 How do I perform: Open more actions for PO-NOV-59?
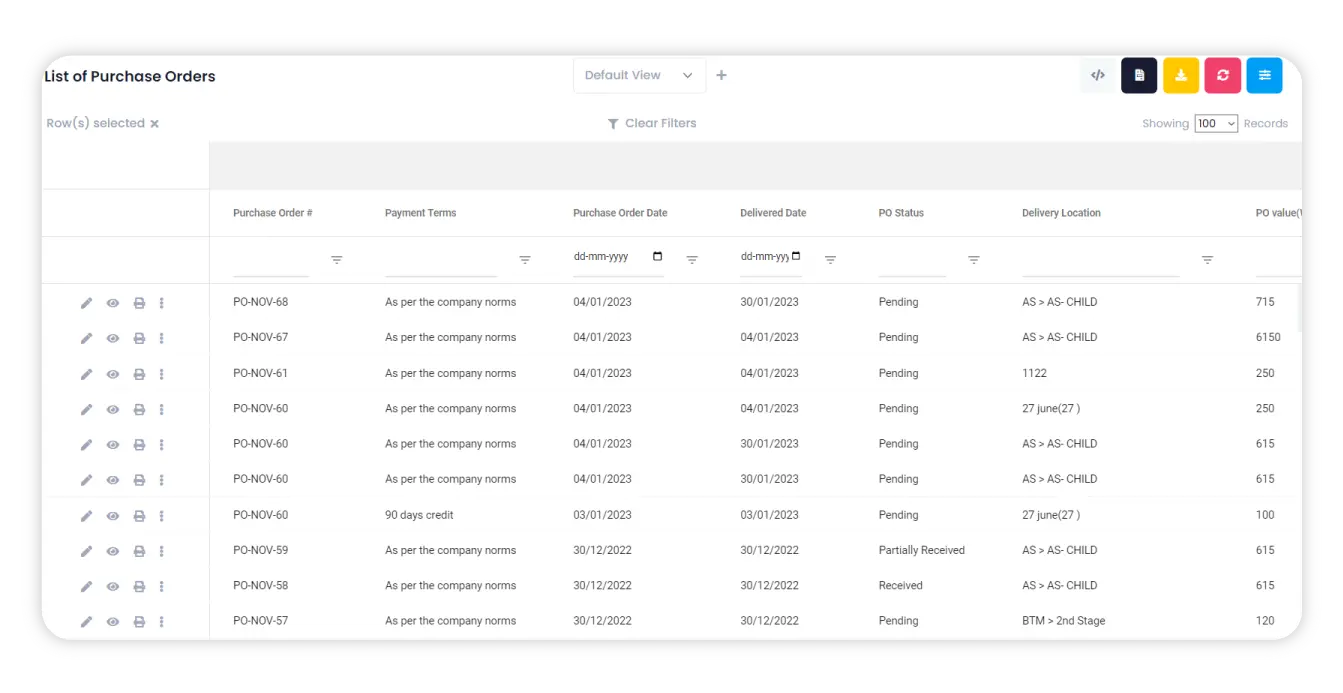click(x=162, y=550)
